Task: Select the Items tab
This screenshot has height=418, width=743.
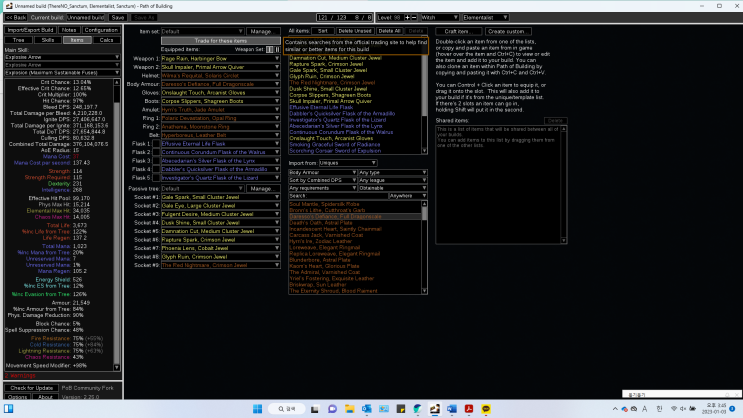Action: tap(77, 40)
